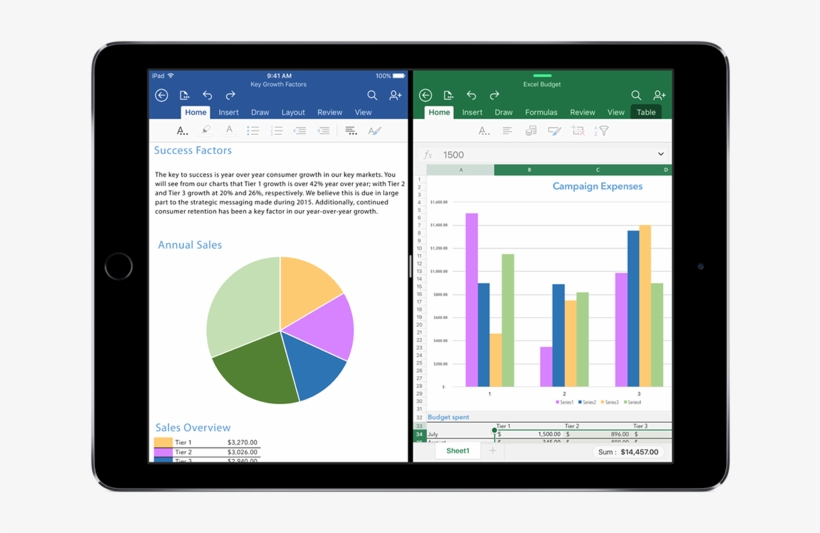
Task: Open paragraph alignment options in Word
Action: 351,131
